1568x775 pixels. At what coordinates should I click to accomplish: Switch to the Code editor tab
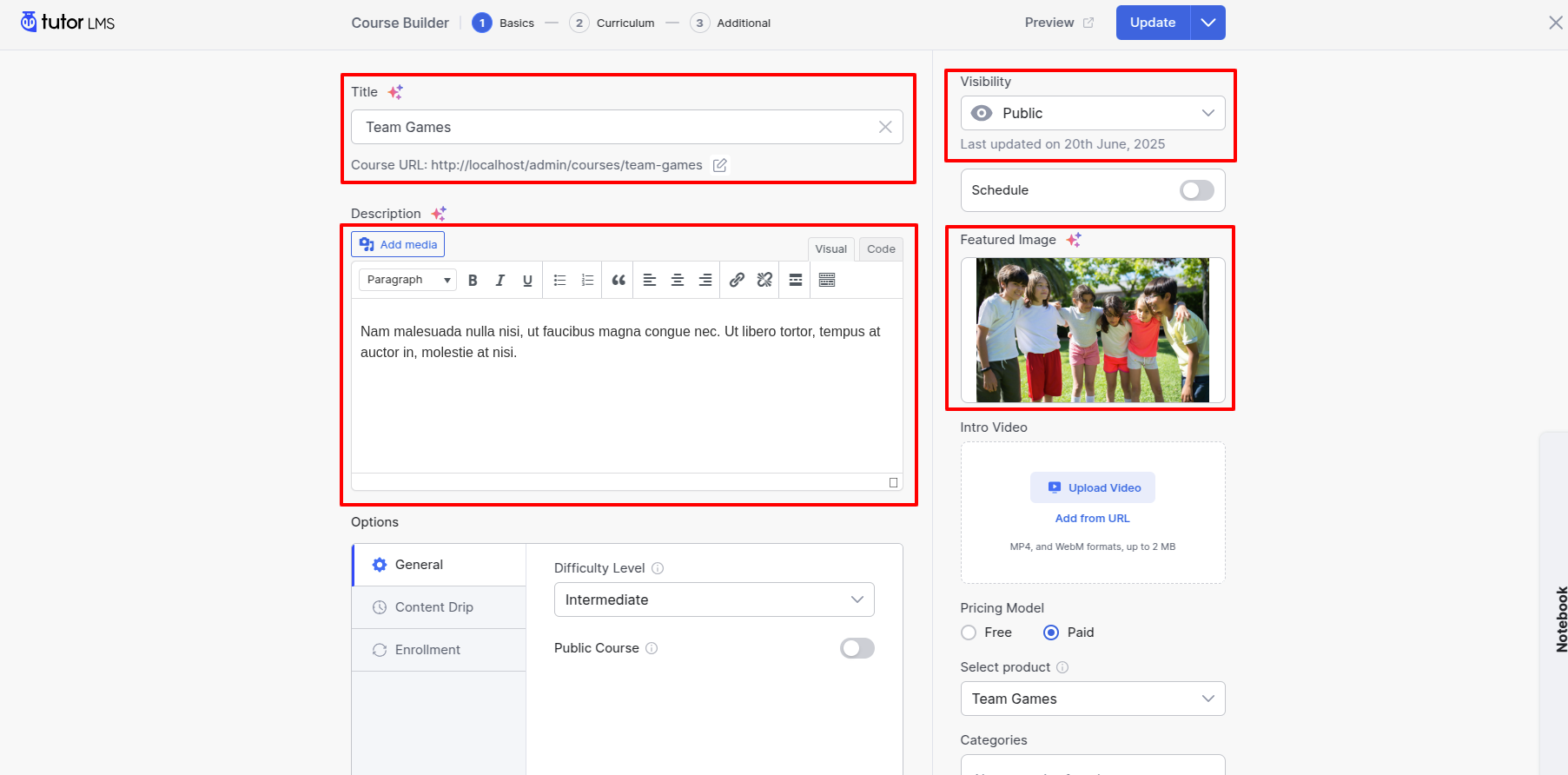(x=880, y=249)
